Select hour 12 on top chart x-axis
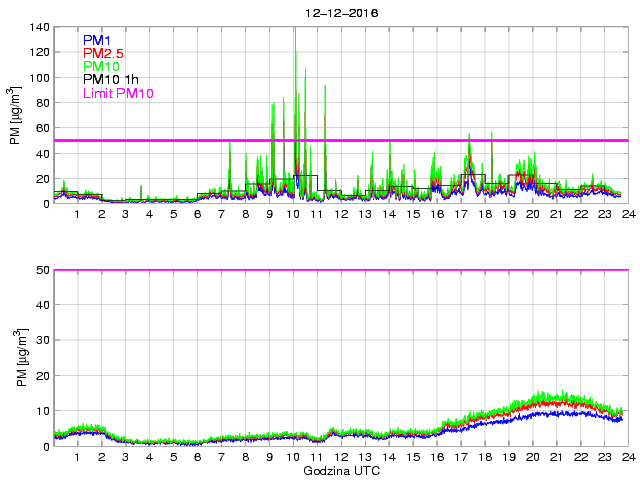 (x=341, y=214)
